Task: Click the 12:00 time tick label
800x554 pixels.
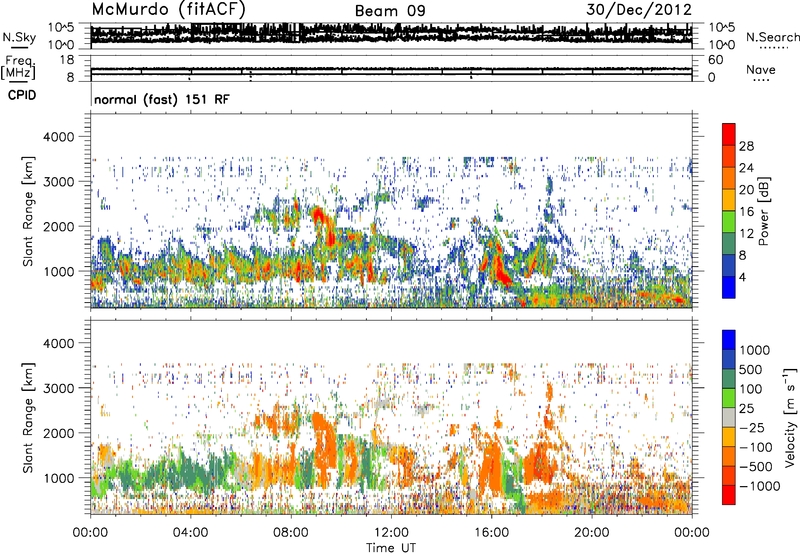Action: 391,533
